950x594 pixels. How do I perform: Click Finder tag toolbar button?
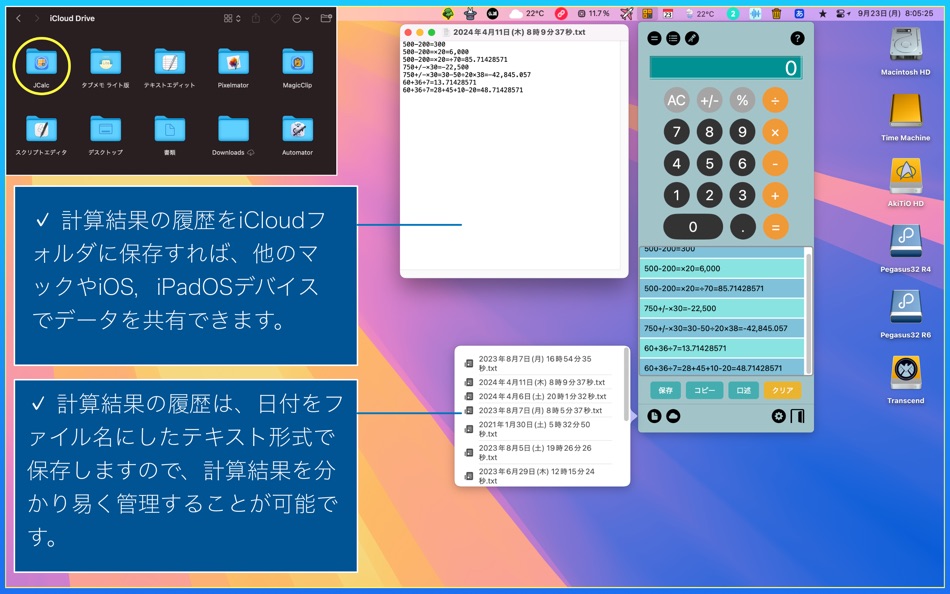coord(276,19)
